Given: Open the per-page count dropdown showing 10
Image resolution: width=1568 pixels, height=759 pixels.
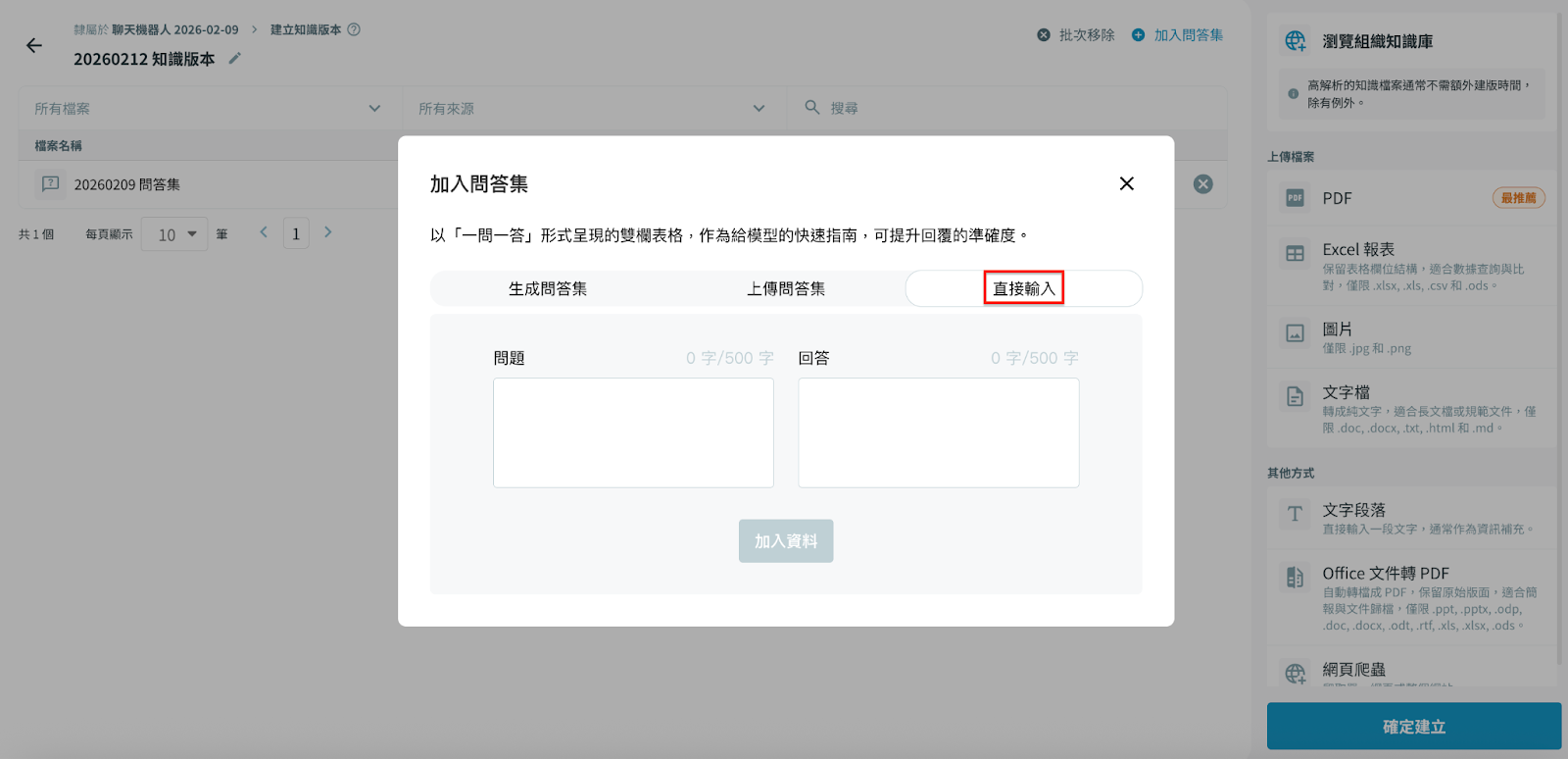Looking at the screenshot, I should point(175,234).
